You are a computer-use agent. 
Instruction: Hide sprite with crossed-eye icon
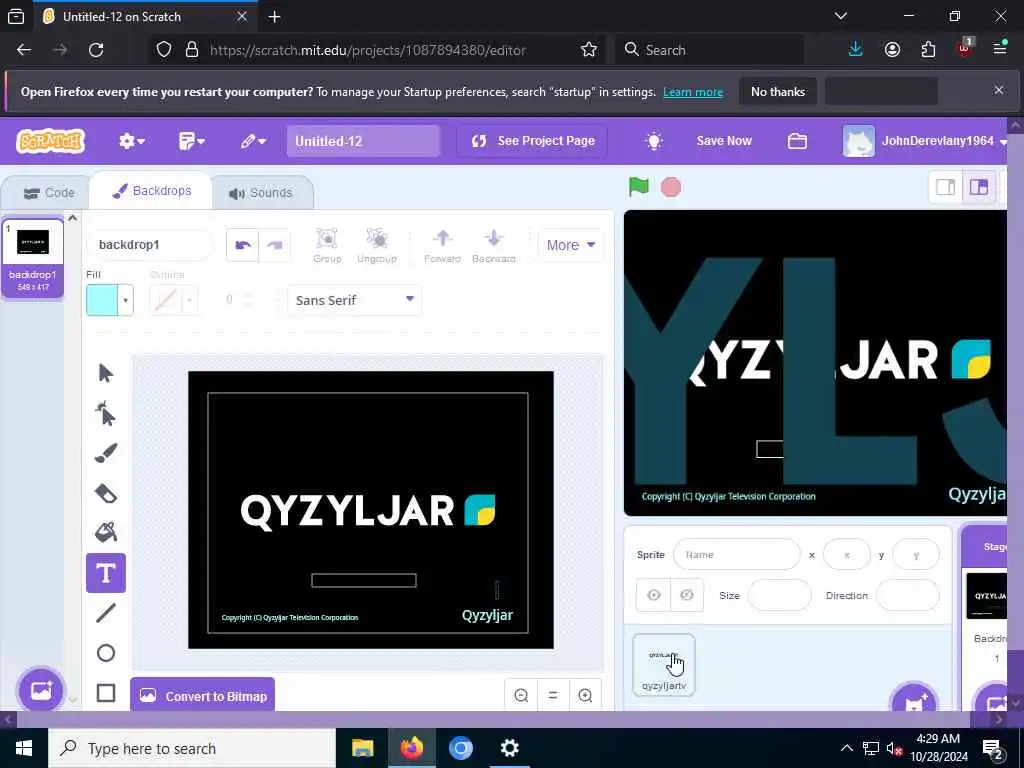pos(686,595)
